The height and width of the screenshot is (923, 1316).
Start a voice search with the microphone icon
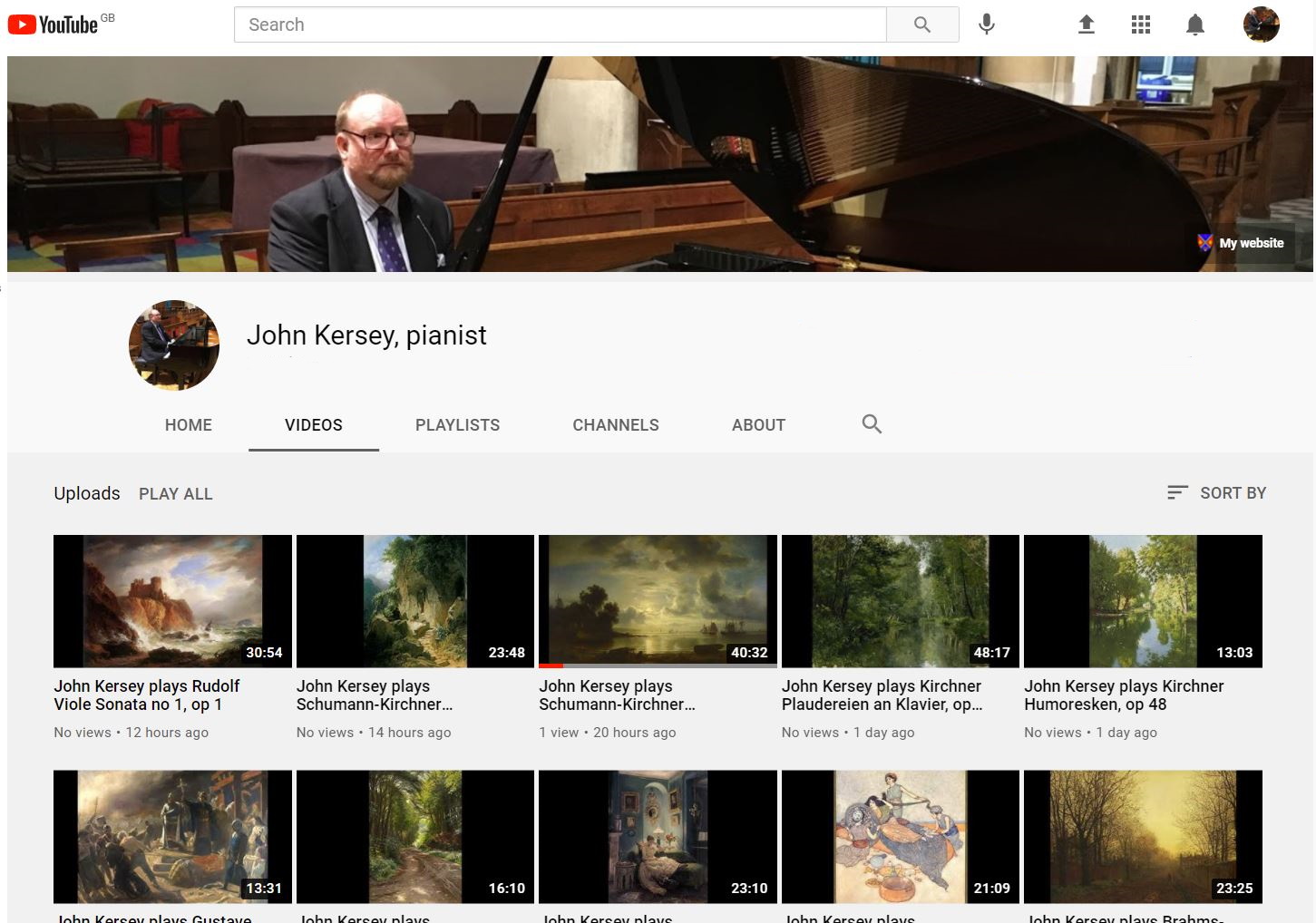[986, 24]
